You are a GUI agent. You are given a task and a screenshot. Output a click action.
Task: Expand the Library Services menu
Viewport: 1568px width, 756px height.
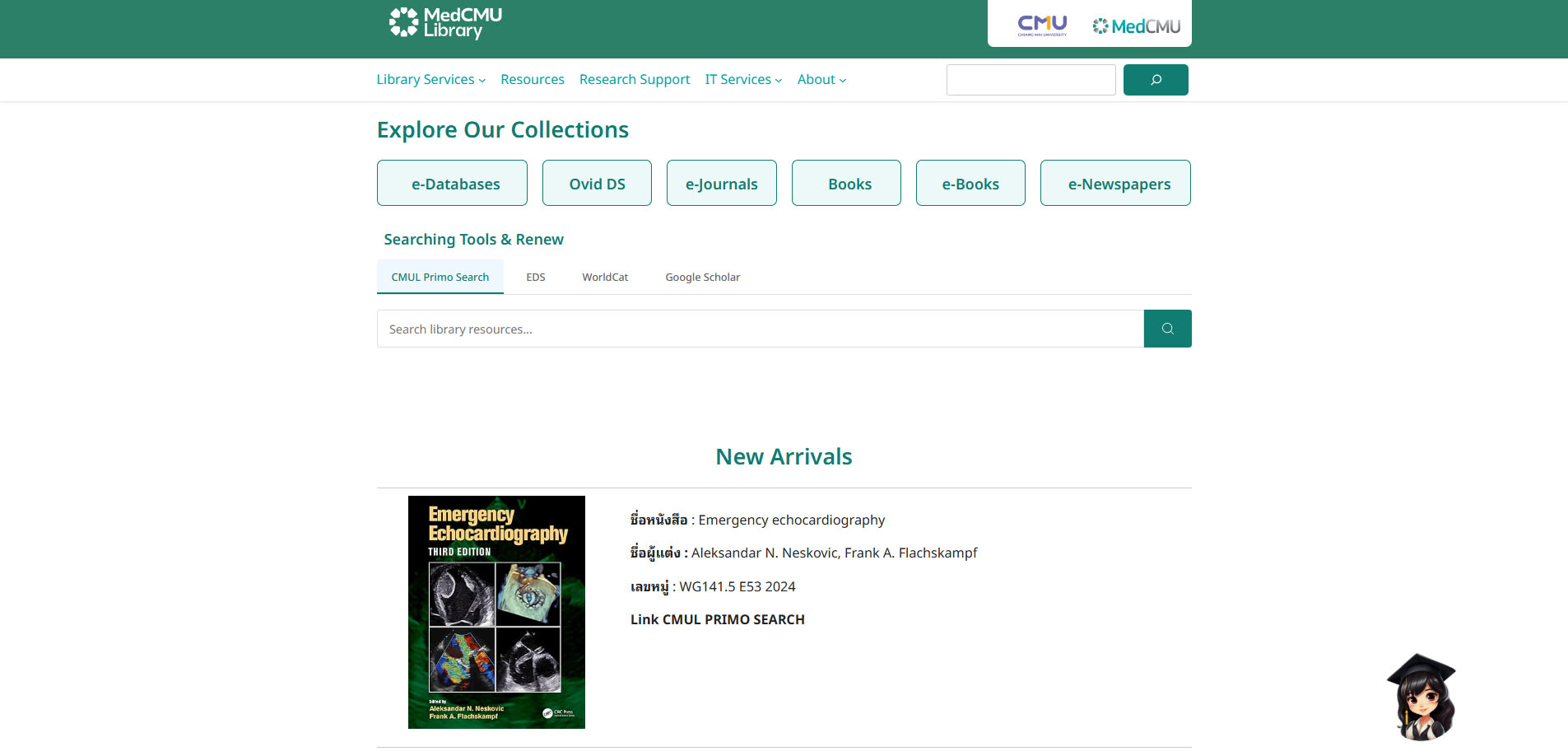pos(431,80)
